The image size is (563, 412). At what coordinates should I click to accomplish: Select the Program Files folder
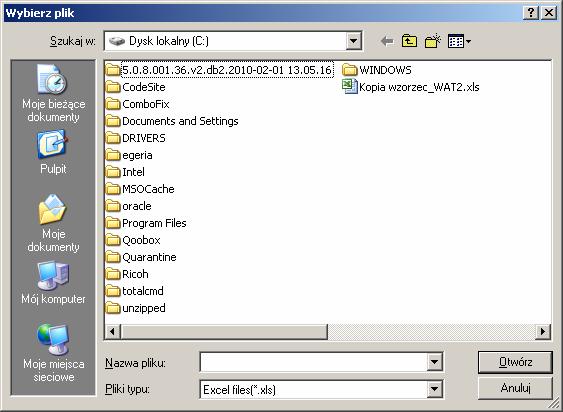tap(146, 223)
